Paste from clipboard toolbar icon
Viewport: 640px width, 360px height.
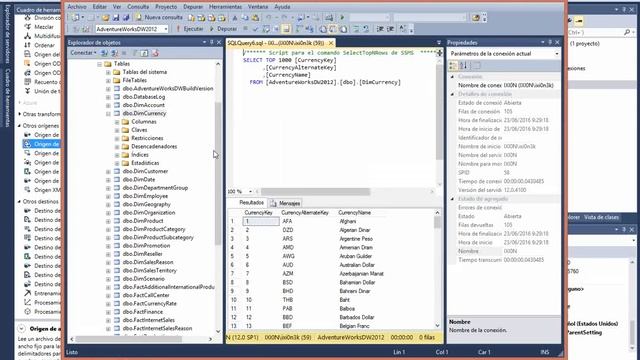[x=255, y=18]
